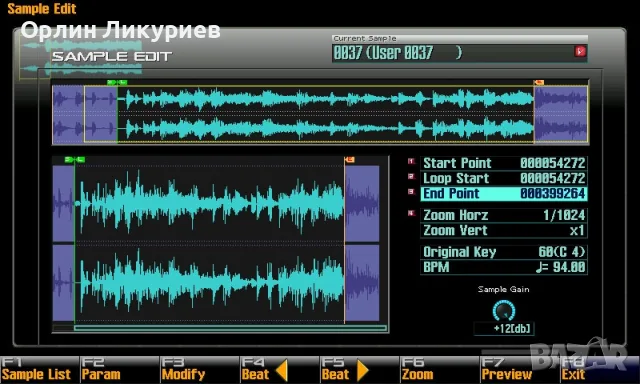640x384 pixels.
Task: Click the Start Point value 000054272
Action: pos(553,163)
